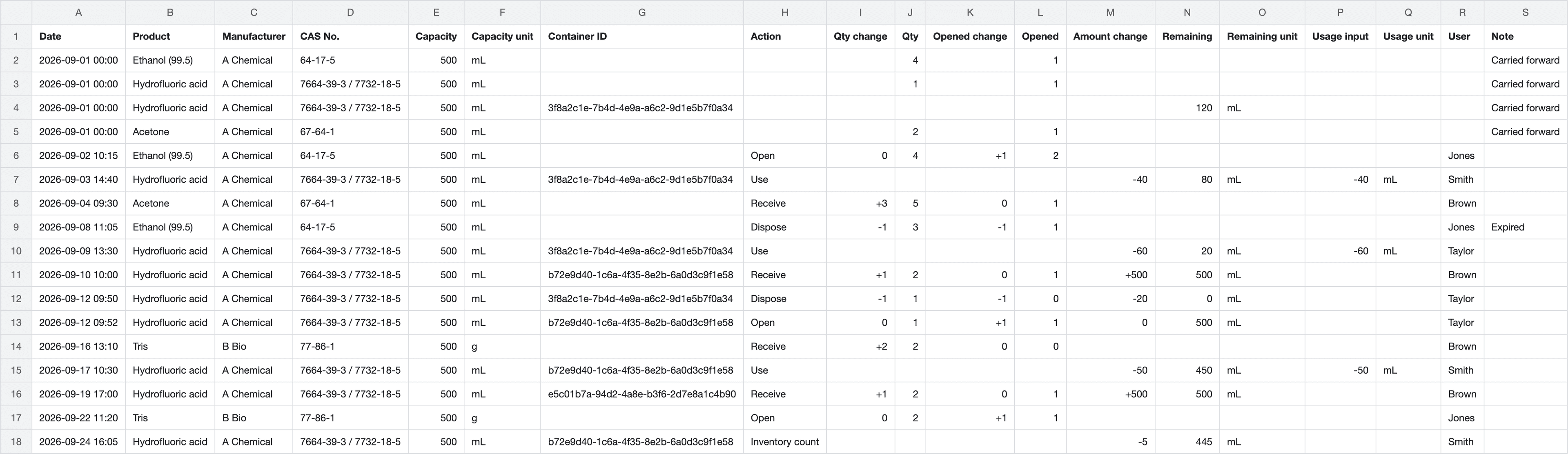Select column G header
1568x454 pixels.
641,12
